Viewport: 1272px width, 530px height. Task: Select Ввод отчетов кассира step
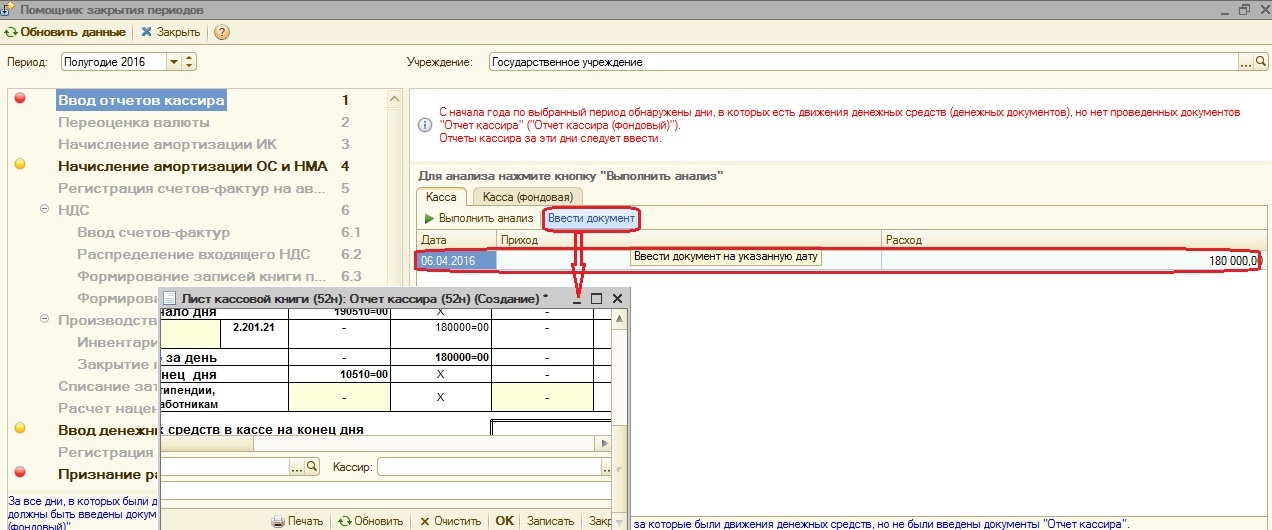(141, 100)
